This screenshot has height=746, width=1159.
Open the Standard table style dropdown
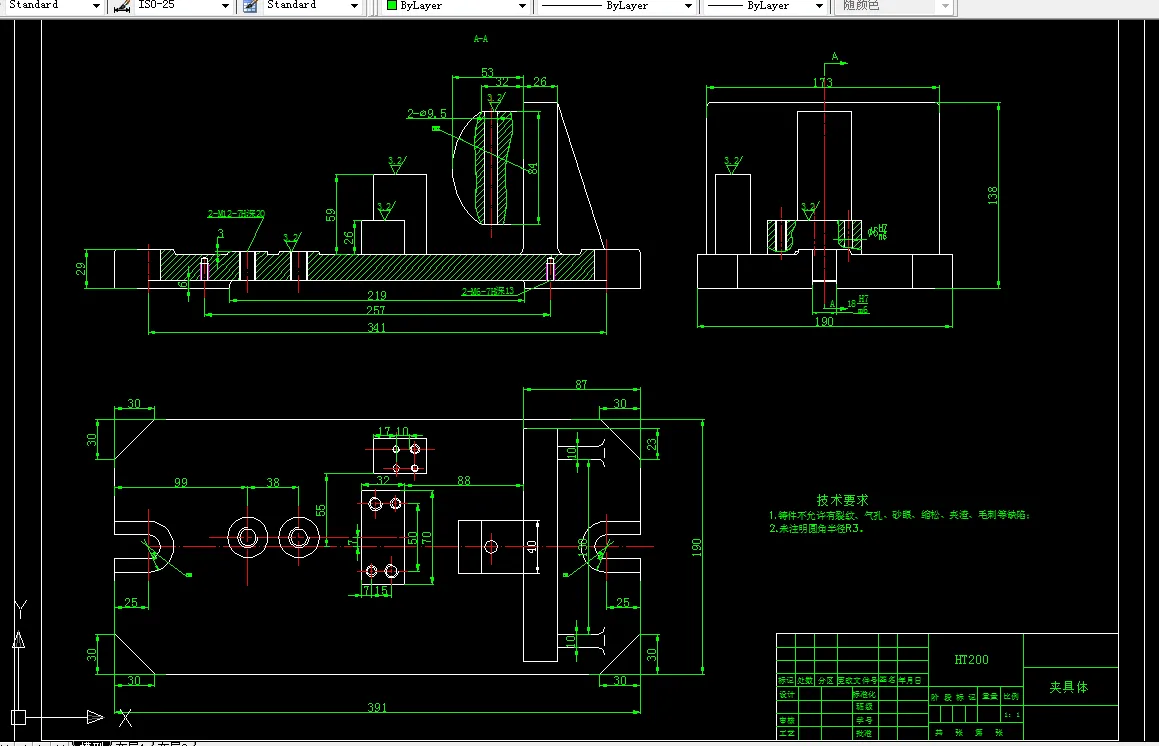pos(354,6)
